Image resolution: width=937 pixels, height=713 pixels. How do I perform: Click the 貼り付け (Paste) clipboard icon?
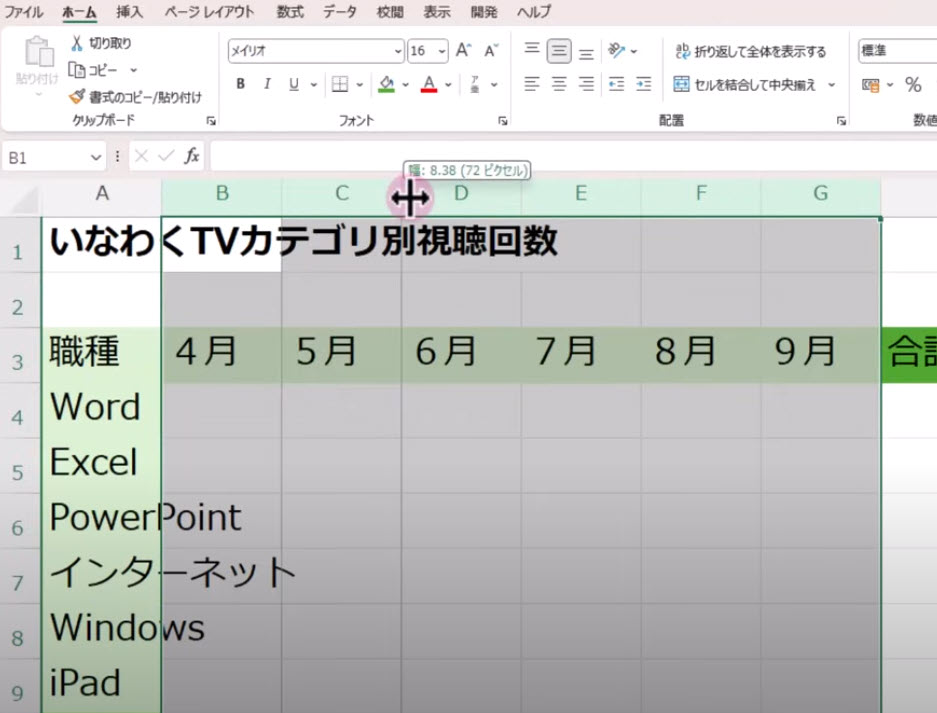tap(38, 51)
